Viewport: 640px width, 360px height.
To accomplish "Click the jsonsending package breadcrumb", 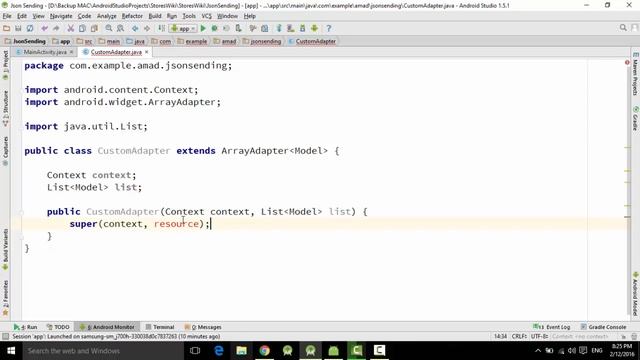I will coord(262,41).
